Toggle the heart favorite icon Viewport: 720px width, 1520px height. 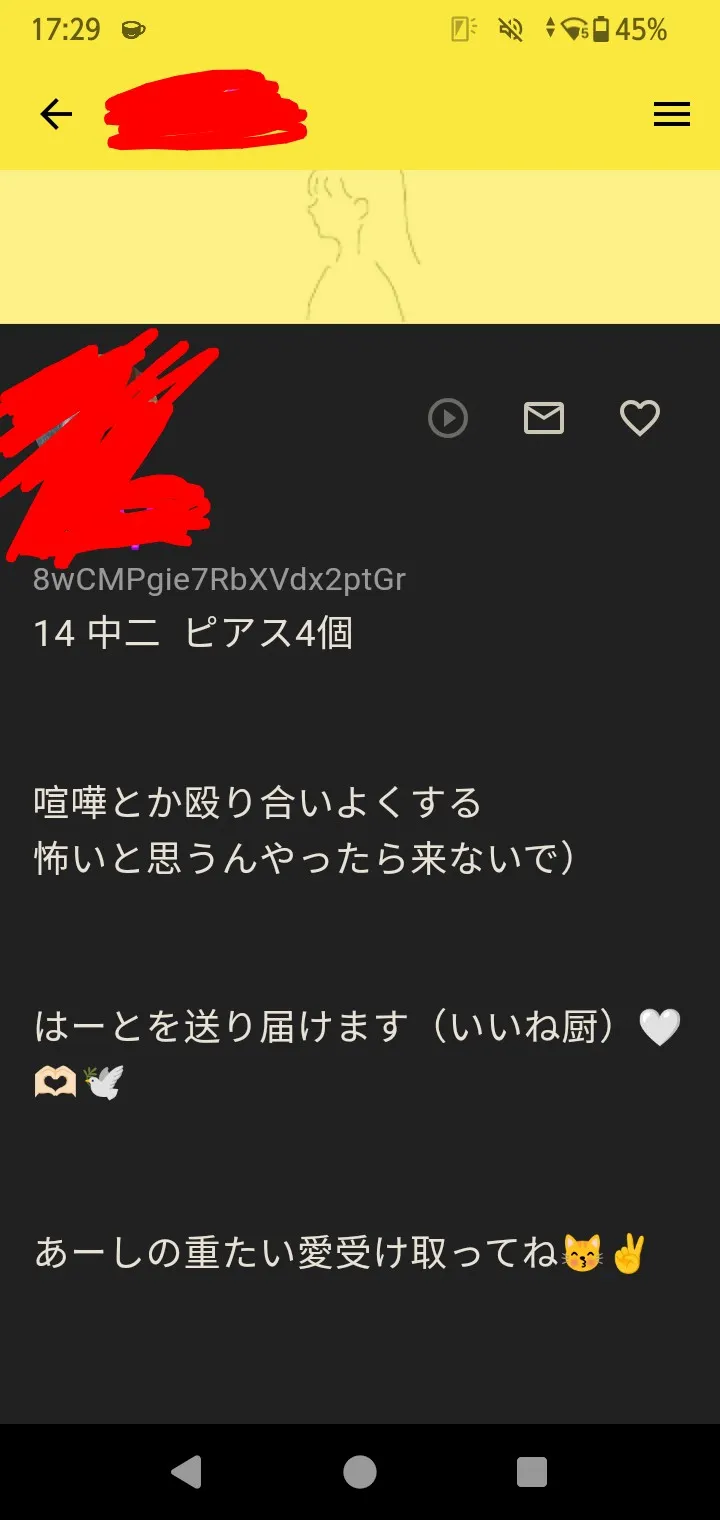640,418
